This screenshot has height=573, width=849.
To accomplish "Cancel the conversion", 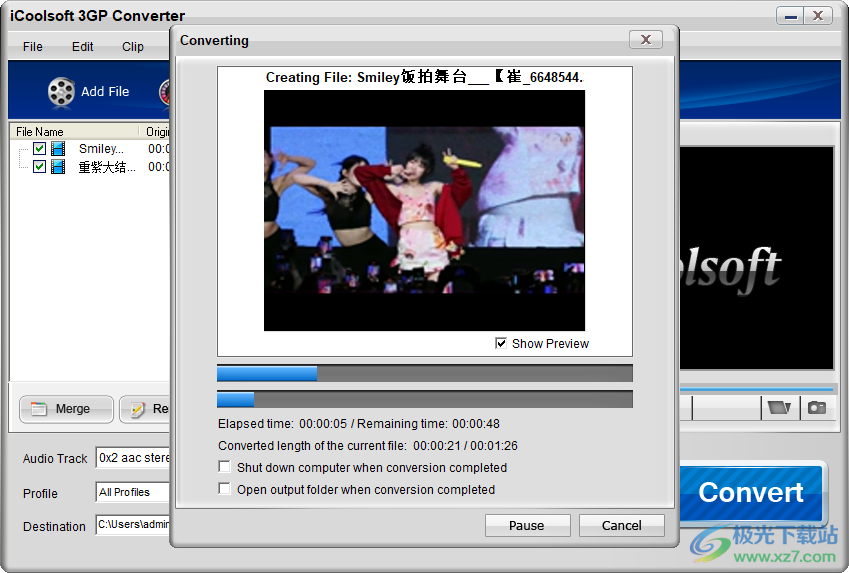I will 622,525.
